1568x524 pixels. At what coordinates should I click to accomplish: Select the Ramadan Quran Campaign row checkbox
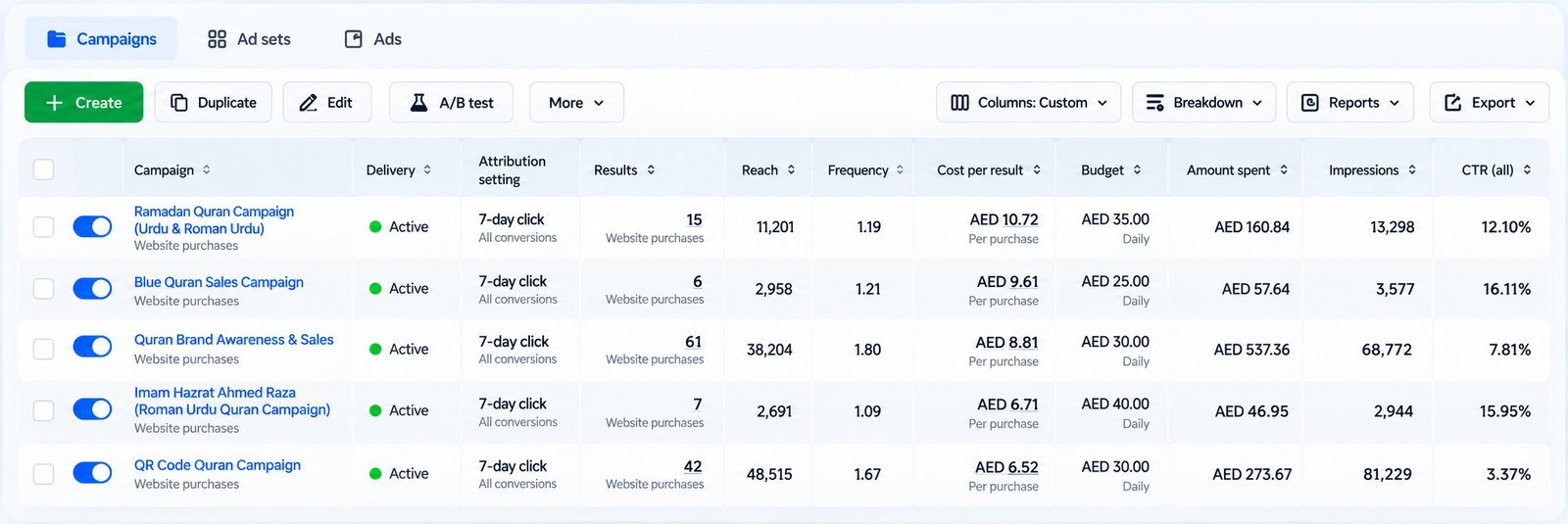tap(43, 227)
